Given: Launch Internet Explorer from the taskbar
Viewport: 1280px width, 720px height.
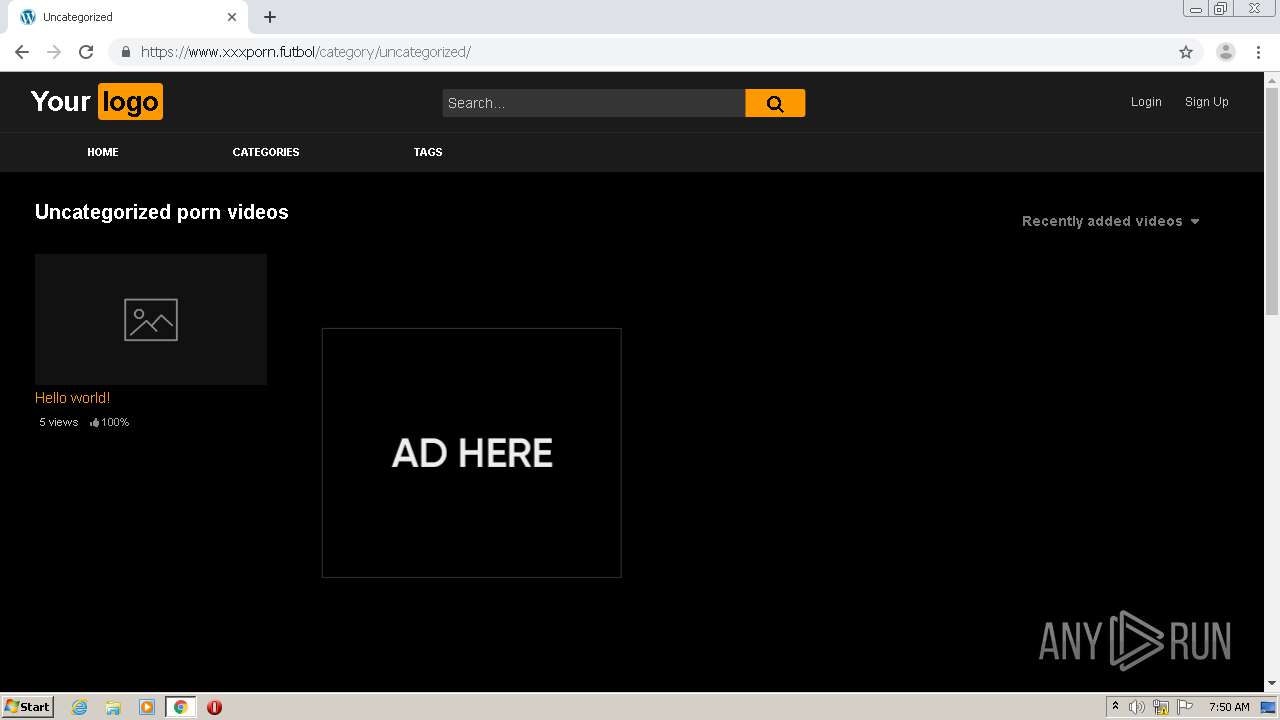Looking at the screenshot, I should pyautogui.click(x=80, y=707).
